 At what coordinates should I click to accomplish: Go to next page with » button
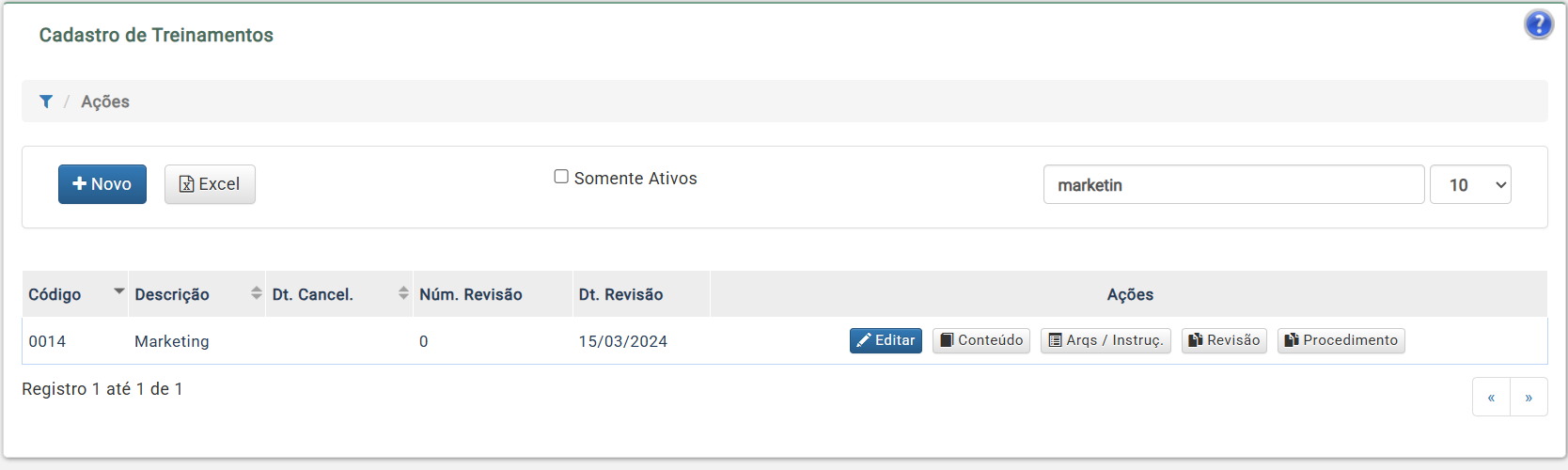[x=1529, y=397]
